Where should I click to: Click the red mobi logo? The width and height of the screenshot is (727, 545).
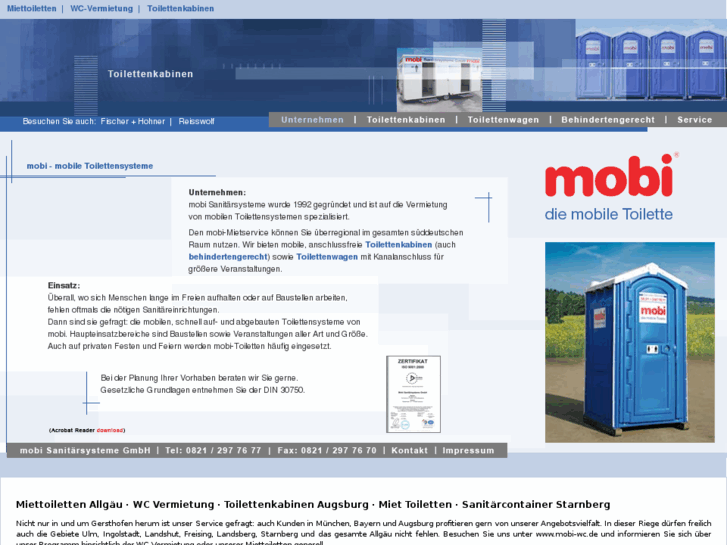pyautogui.click(x=609, y=175)
